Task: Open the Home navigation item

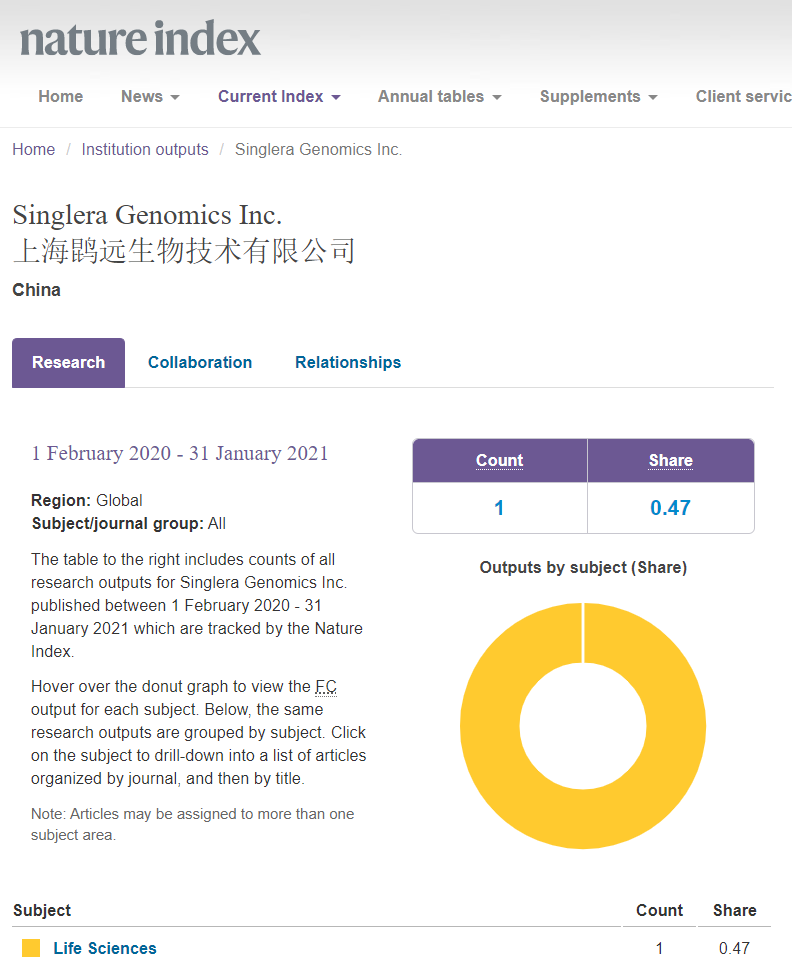Action: tap(60, 97)
